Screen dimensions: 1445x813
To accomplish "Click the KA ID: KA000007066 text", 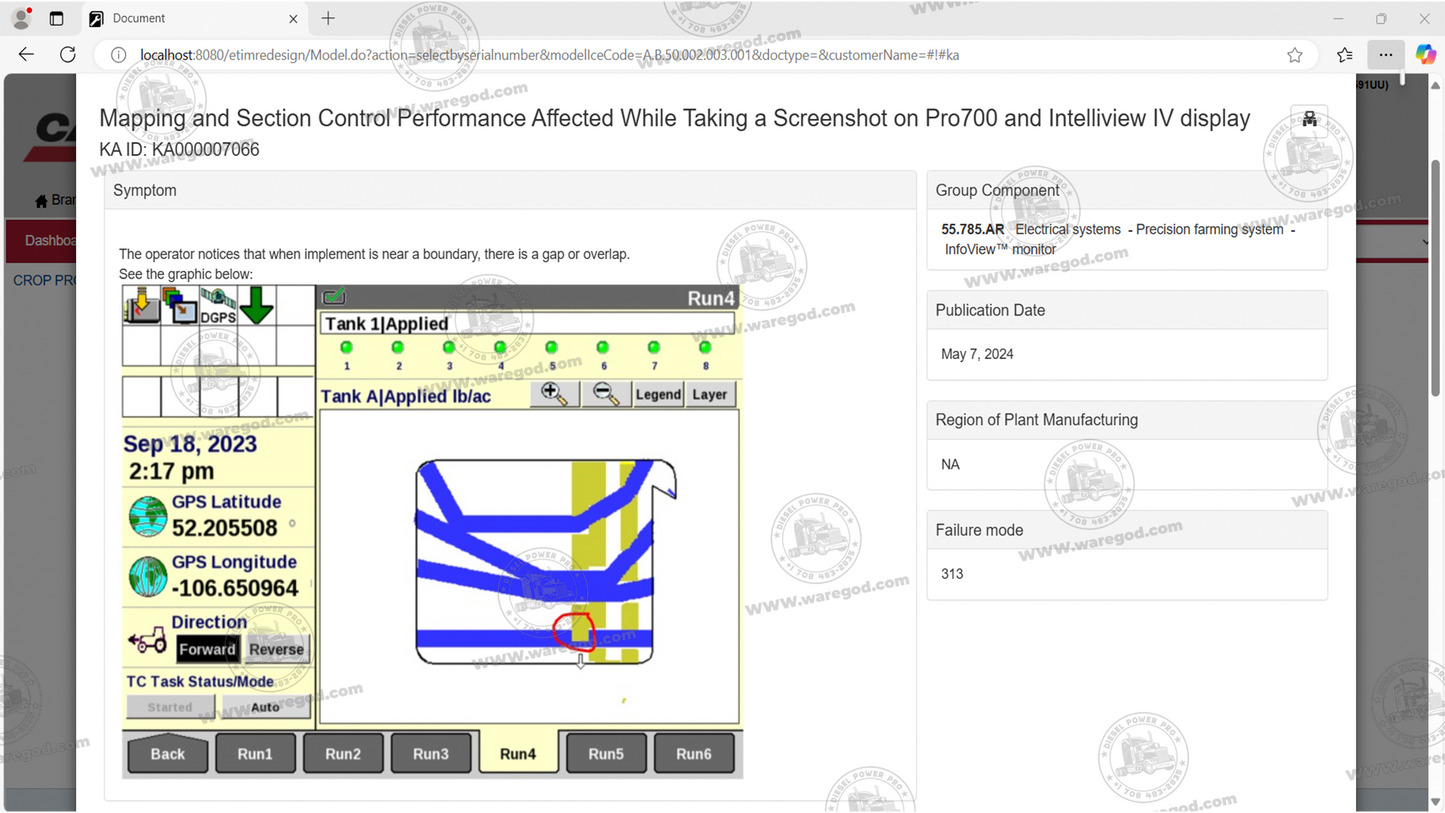I will tap(179, 150).
